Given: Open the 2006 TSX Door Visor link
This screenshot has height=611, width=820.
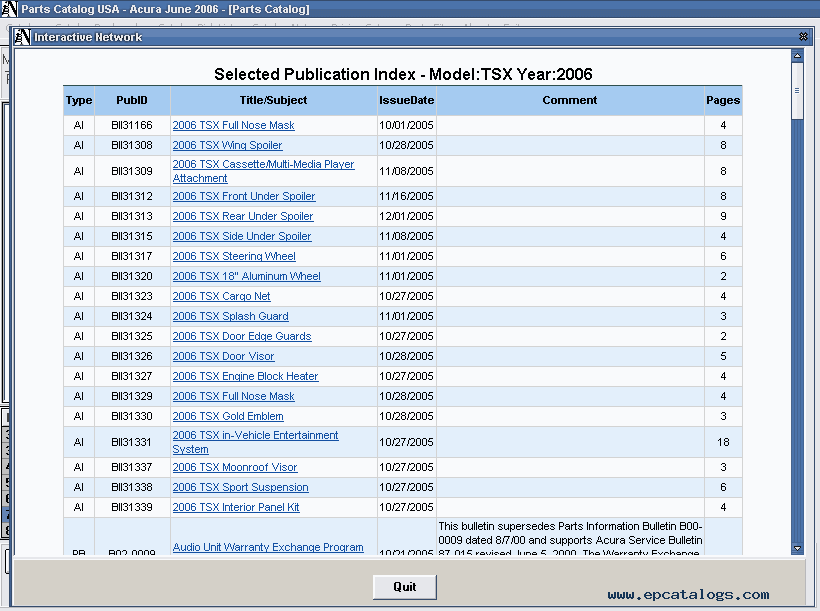Looking at the screenshot, I should tap(223, 356).
